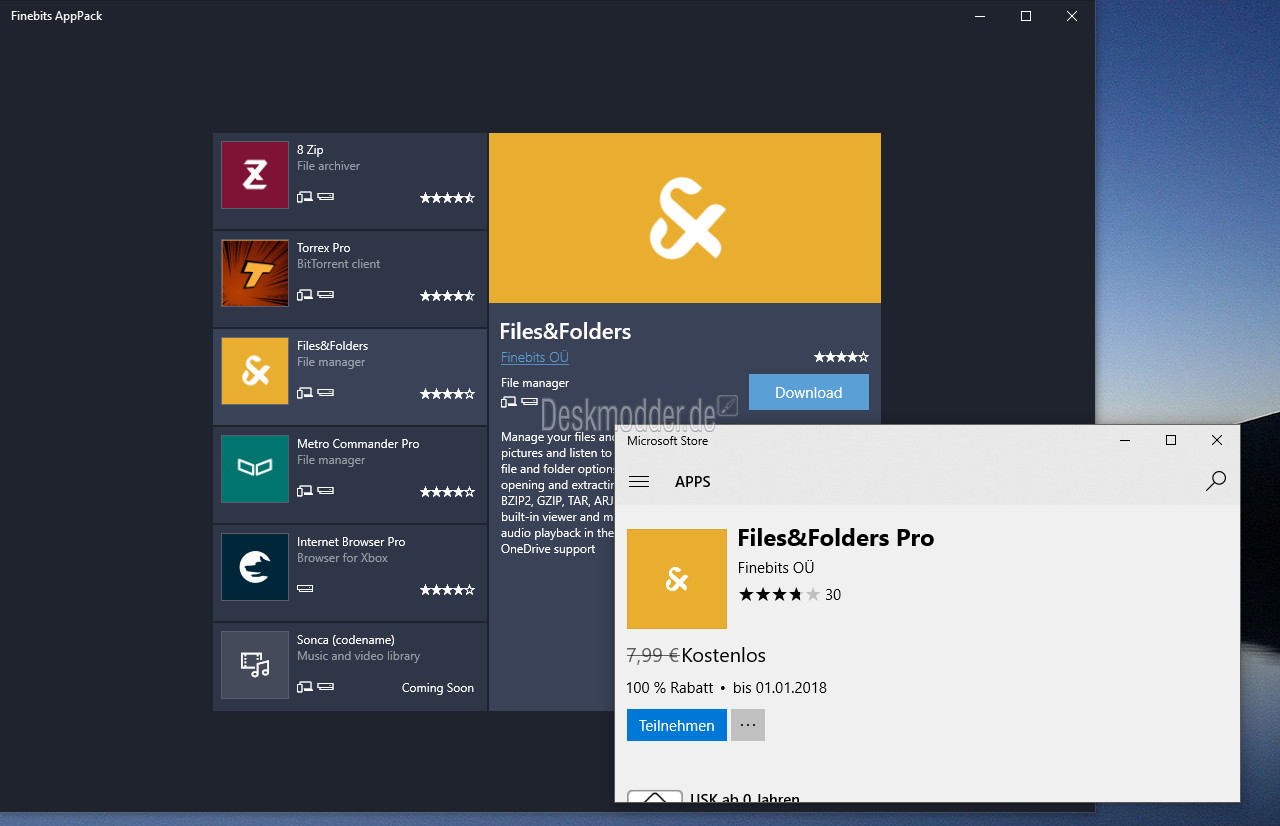Click the Kostenlos price label

724,656
